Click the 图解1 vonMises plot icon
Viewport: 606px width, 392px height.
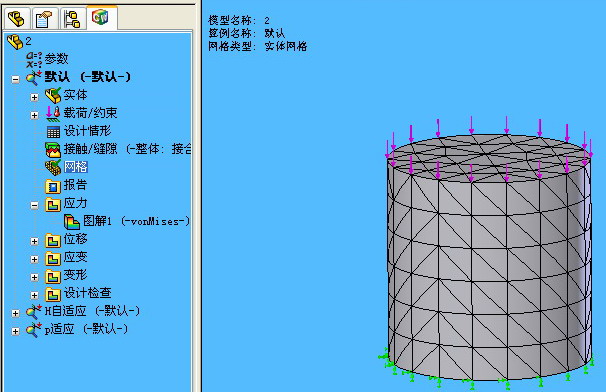tap(72, 222)
